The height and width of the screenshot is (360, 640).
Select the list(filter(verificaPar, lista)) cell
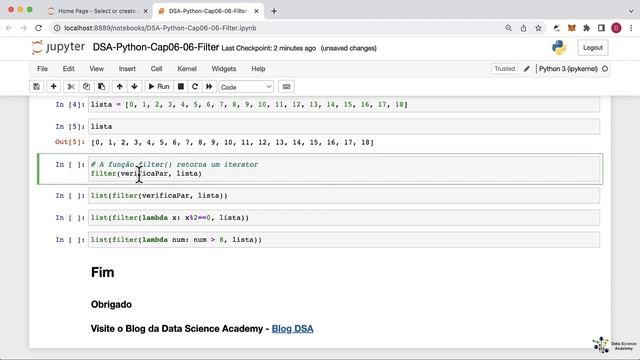coord(344,196)
